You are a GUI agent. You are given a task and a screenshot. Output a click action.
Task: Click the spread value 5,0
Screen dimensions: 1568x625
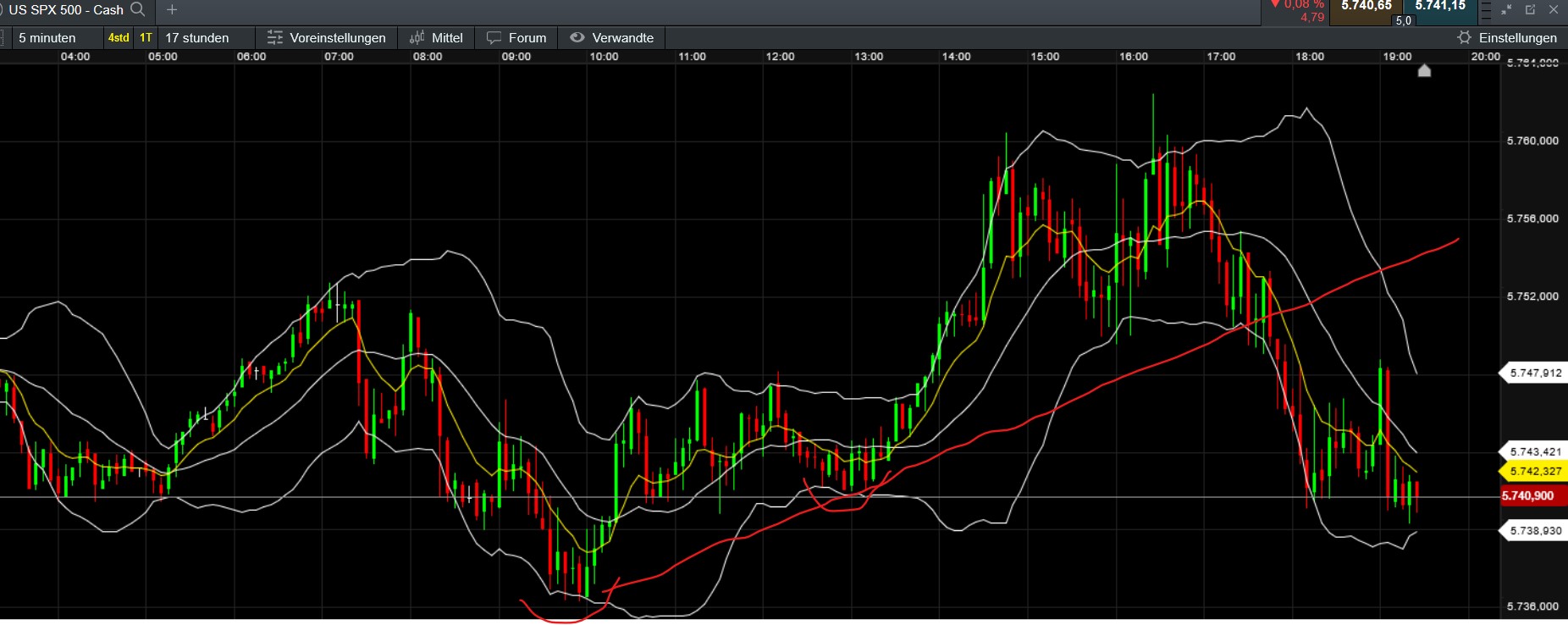click(x=1404, y=20)
